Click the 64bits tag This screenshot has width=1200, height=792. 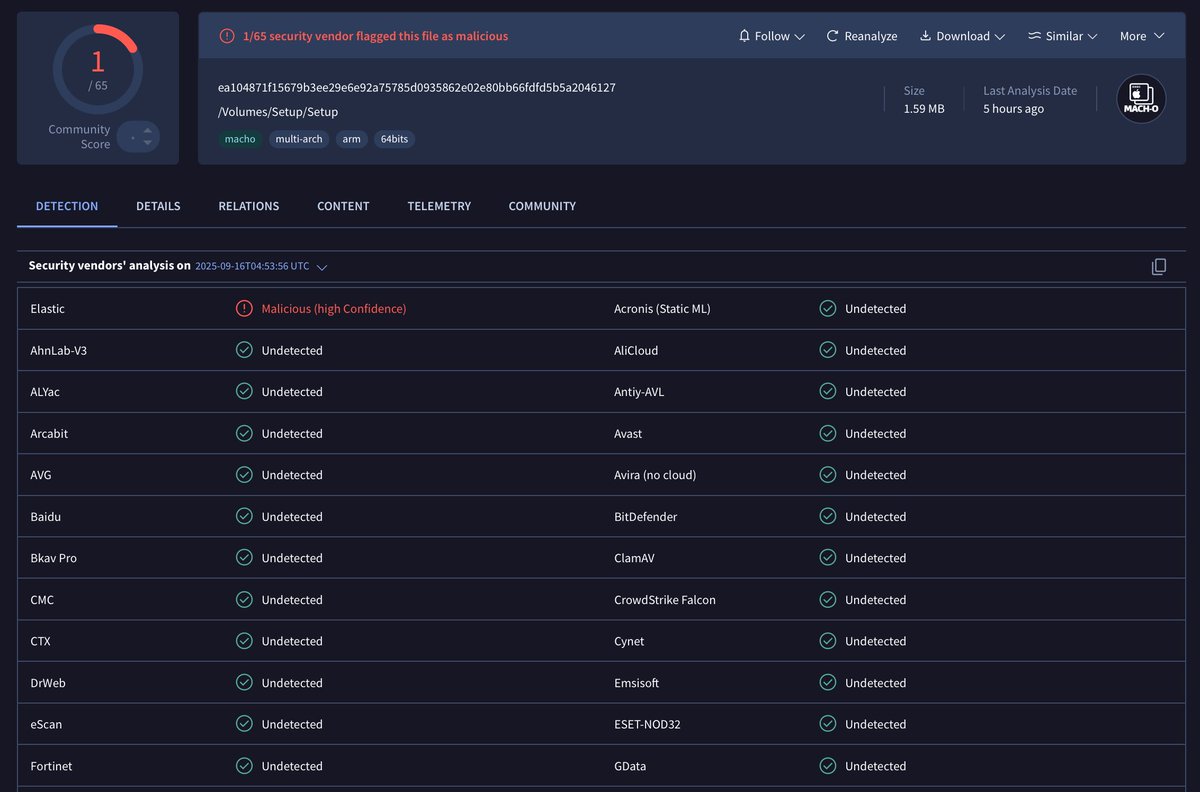(x=394, y=139)
